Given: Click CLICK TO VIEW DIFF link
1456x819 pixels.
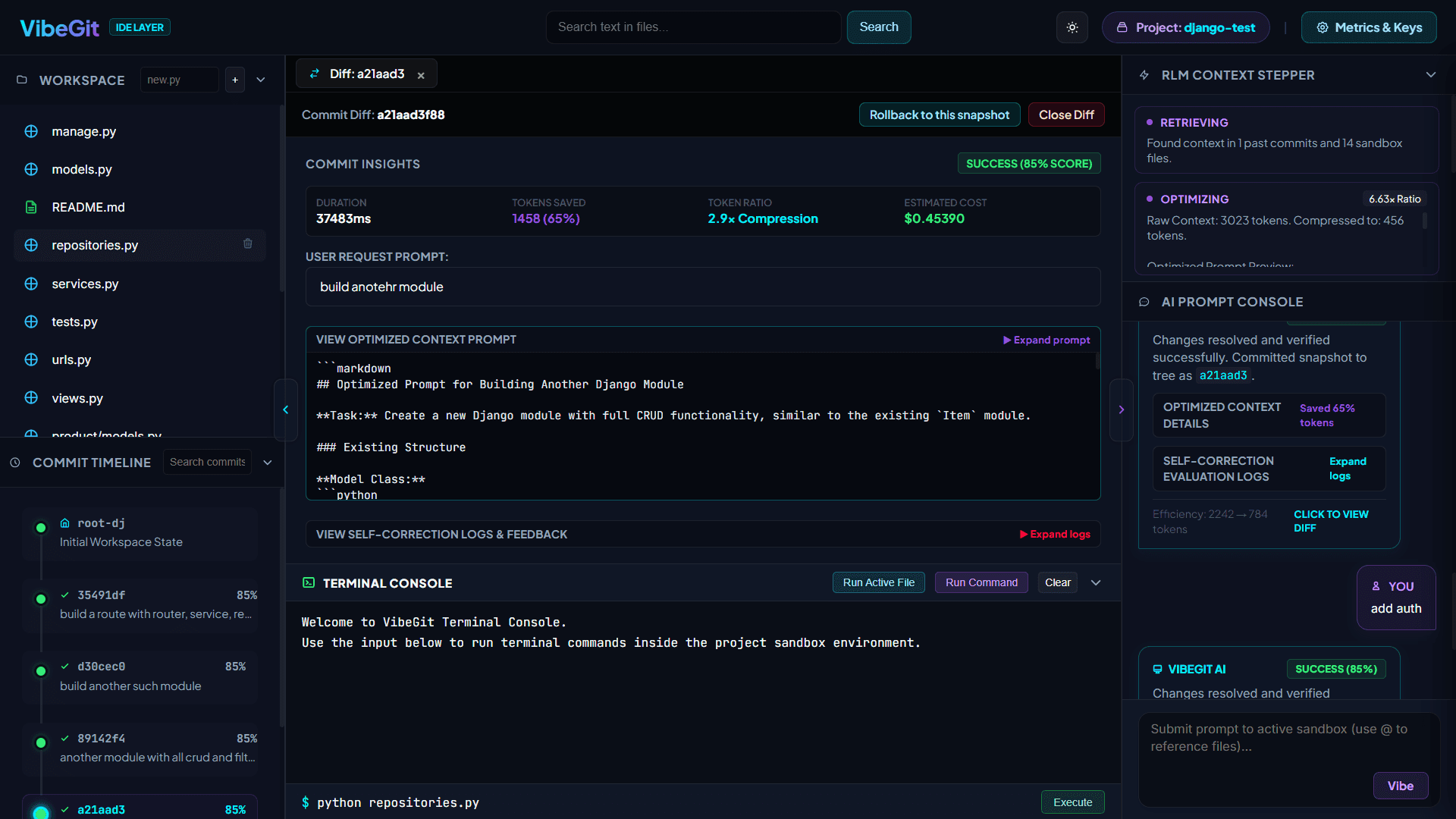Looking at the screenshot, I should pyautogui.click(x=1331, y=521).
